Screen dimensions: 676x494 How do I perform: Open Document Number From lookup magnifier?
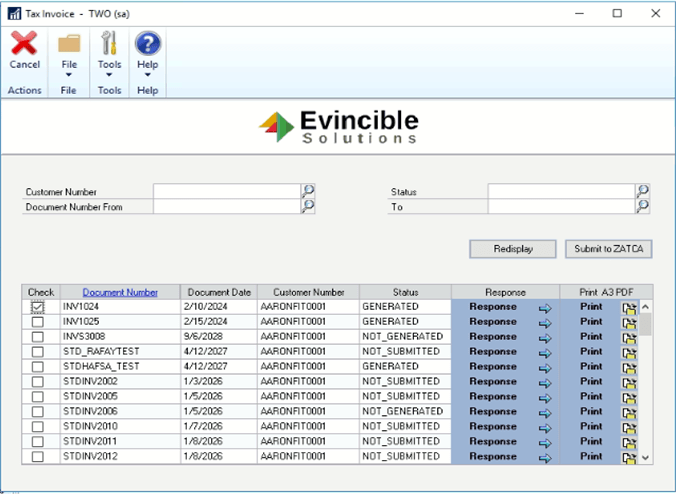coord(308,206)
